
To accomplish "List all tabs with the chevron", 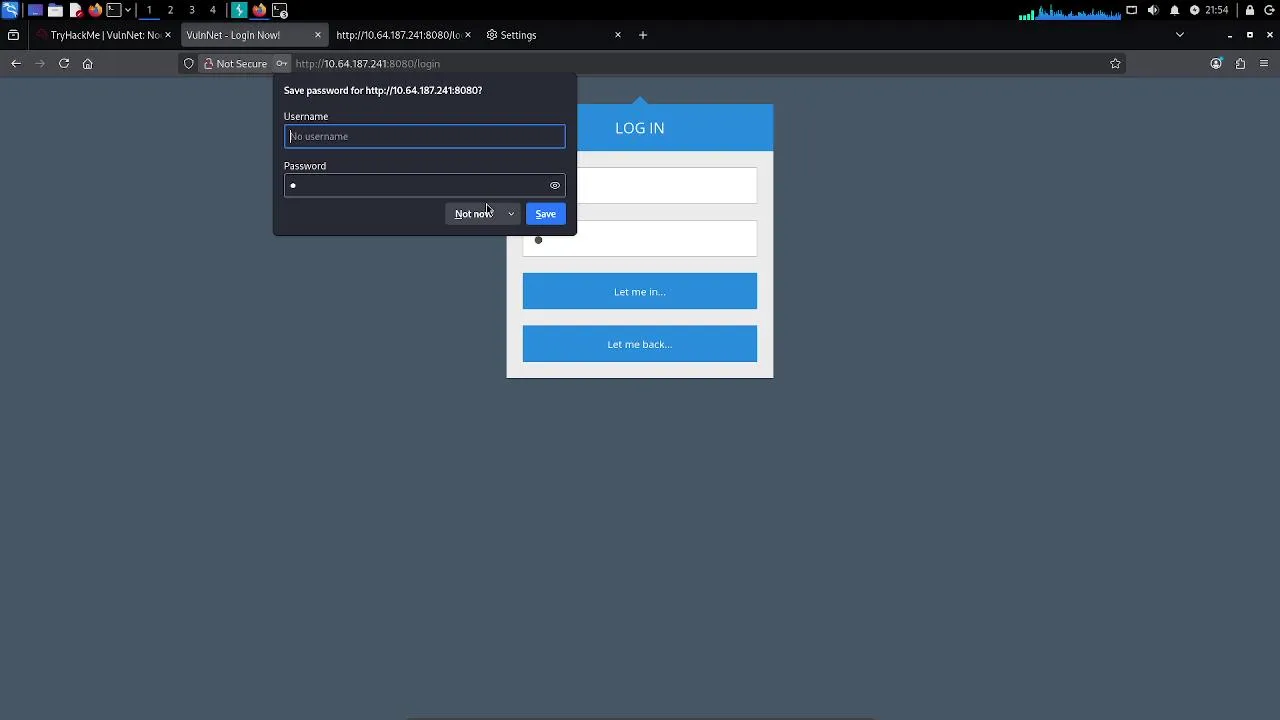I will click(x=1180, y=35).
